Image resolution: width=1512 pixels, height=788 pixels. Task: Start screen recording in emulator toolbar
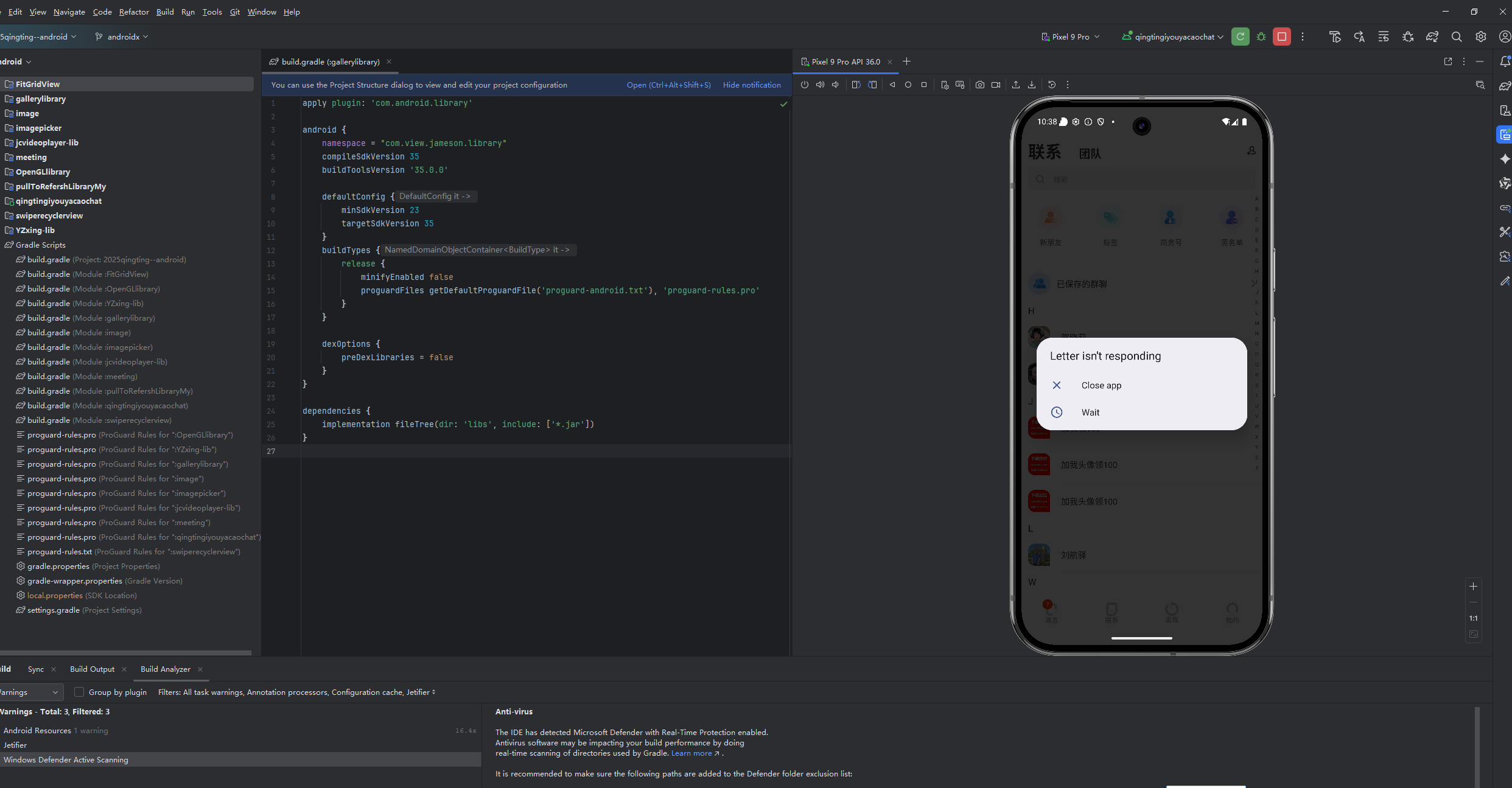[995, 85]
